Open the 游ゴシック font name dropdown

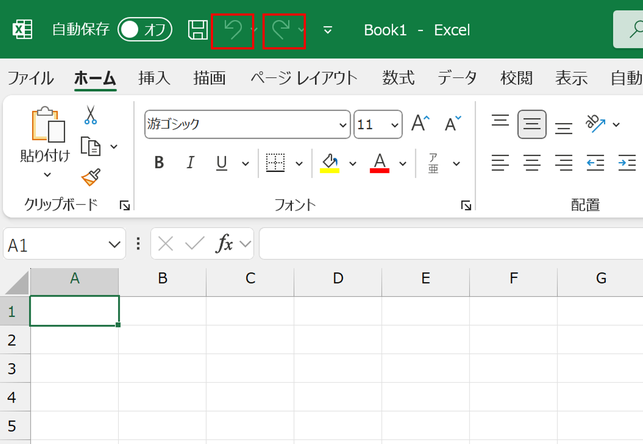(x=343, y=125)
